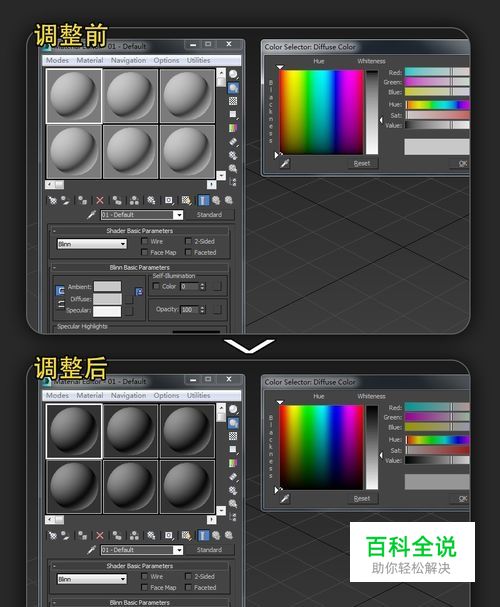Open Utilities menu in 调整后 editor
The image size is (500, 607).
tap(199, 396)
